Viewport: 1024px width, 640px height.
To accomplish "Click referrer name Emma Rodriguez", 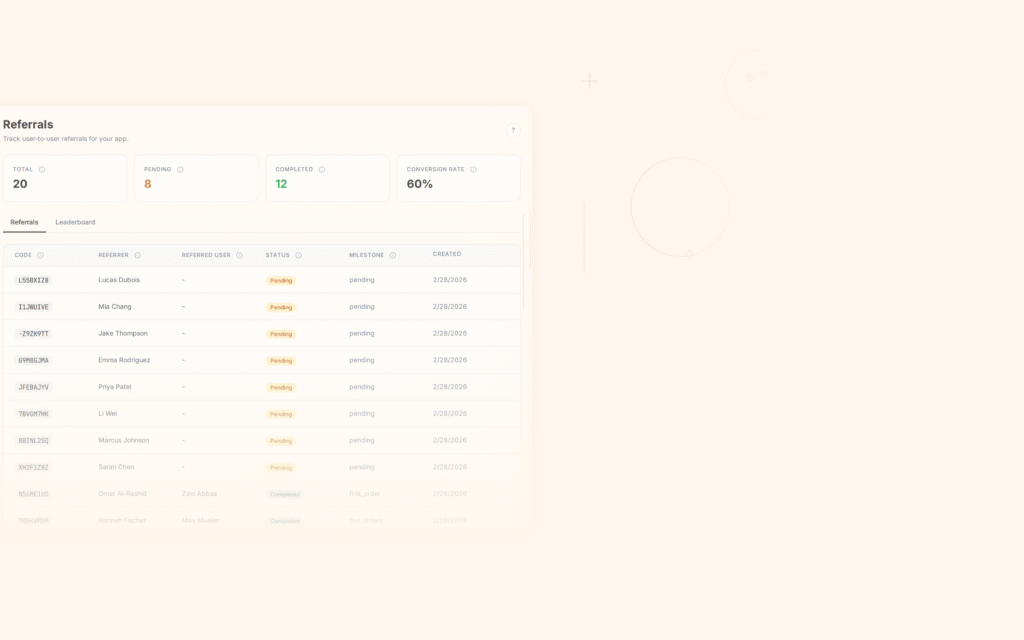I will 124,360.
